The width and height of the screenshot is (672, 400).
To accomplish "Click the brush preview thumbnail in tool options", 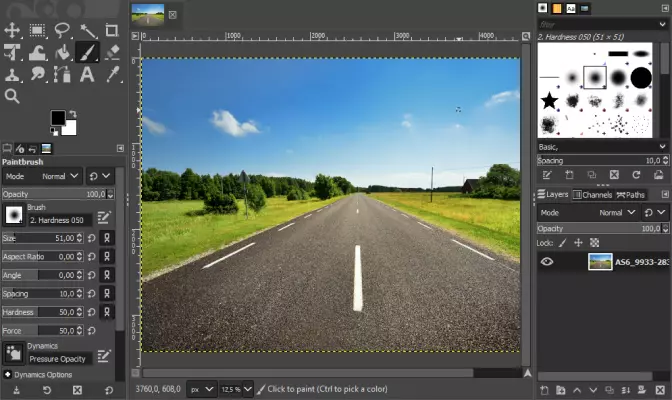I will [x=14, y=215].
